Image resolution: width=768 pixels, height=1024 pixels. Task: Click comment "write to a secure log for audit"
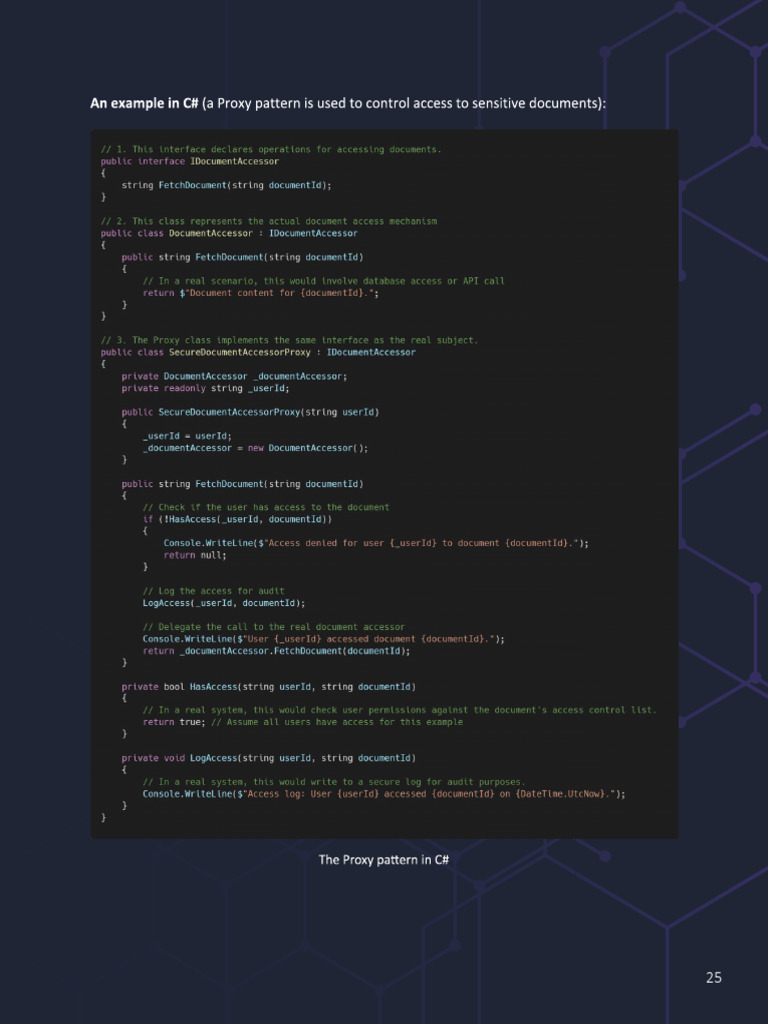pos(334,782)
